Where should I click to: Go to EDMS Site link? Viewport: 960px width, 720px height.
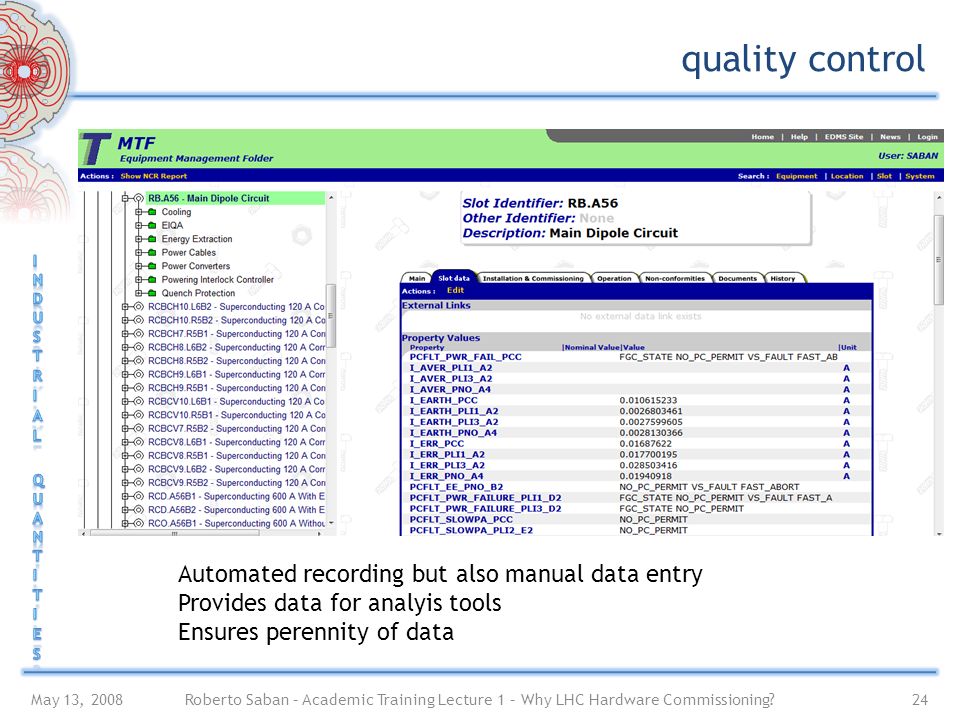(x=844, y=137)
